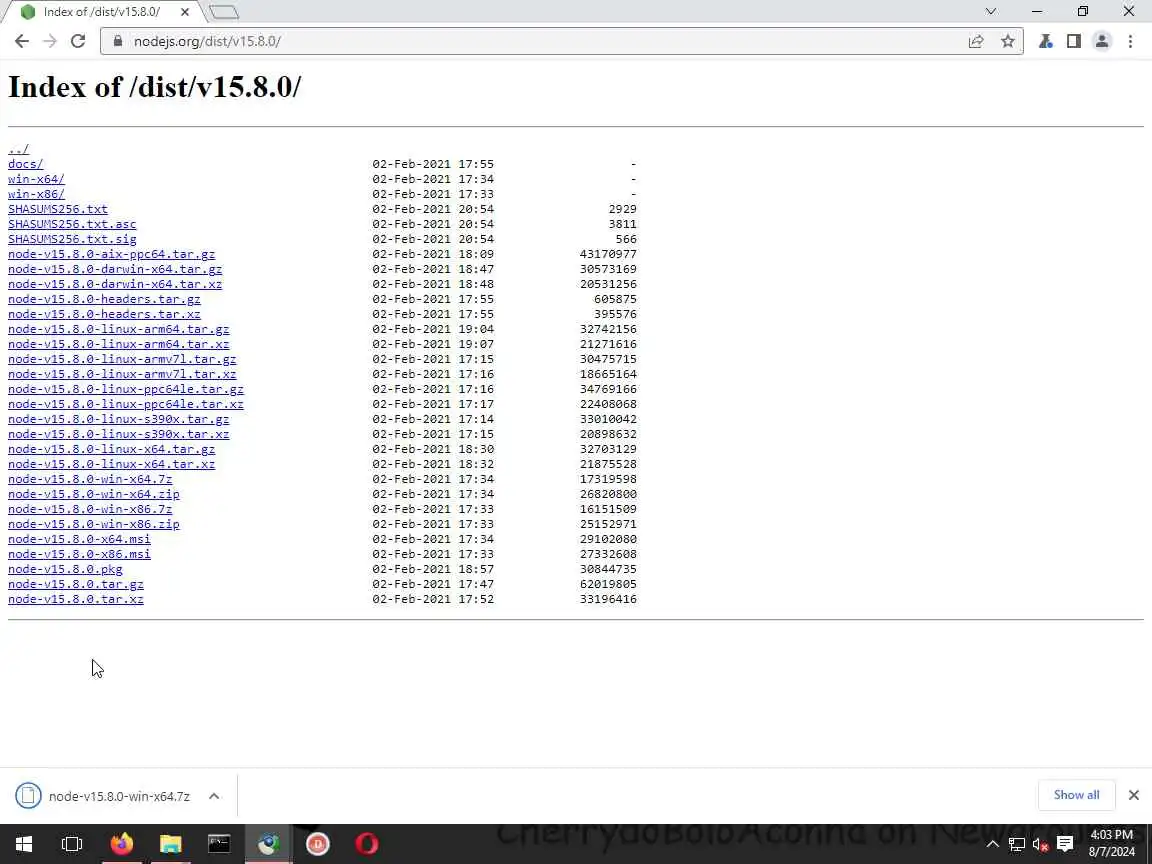Reload the nodejs.org page
This screenshot has height=864, width=1152.
click(x=78, y=41)
